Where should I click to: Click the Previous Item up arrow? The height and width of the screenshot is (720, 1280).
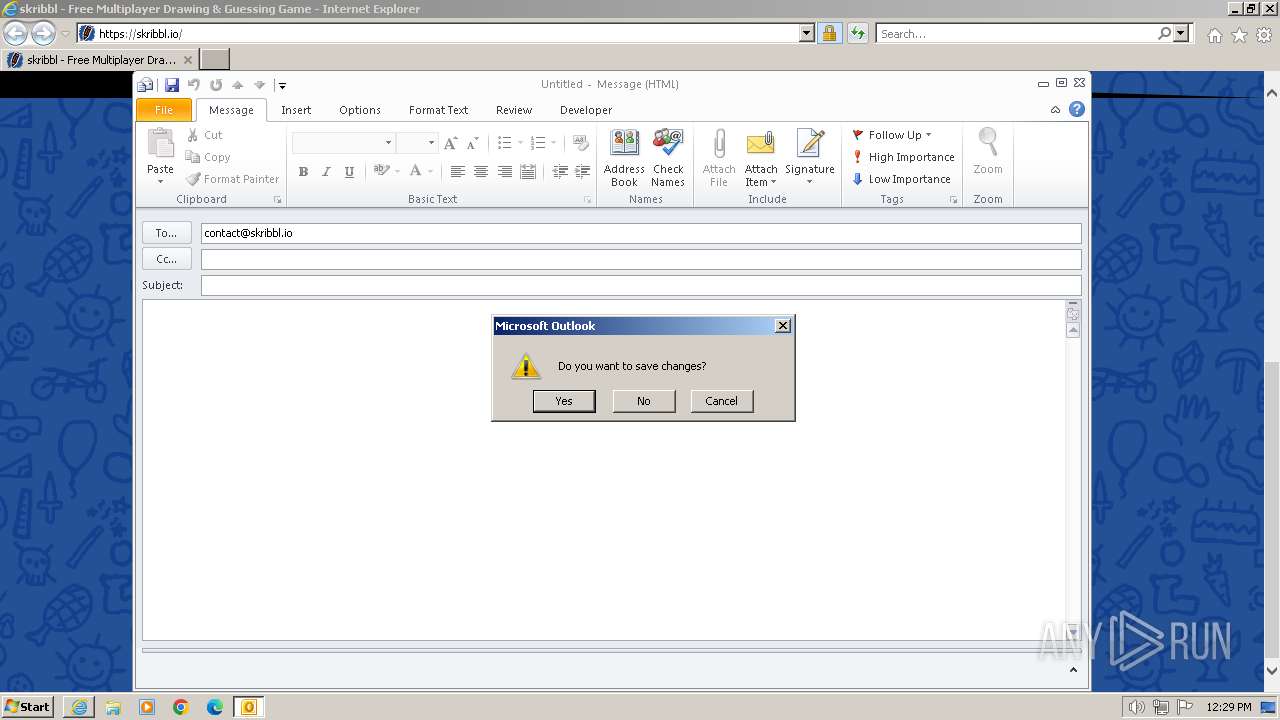click(238, 85)
